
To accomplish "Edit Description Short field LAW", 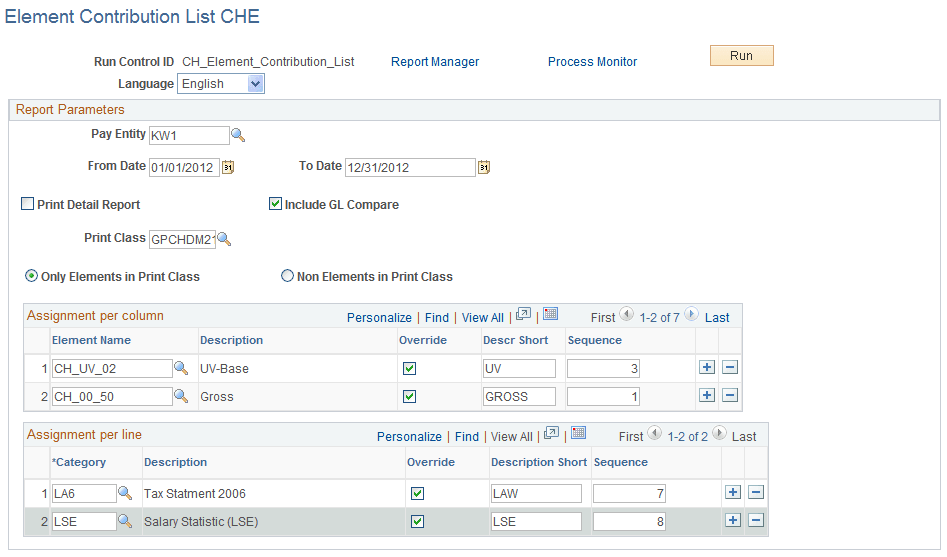I will click(536, 494).
